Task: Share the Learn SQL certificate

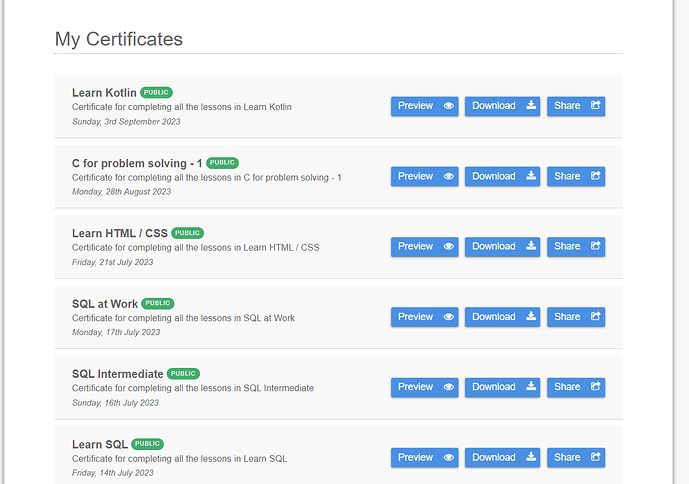Action: pyautogui.click(x=576, y=458)
